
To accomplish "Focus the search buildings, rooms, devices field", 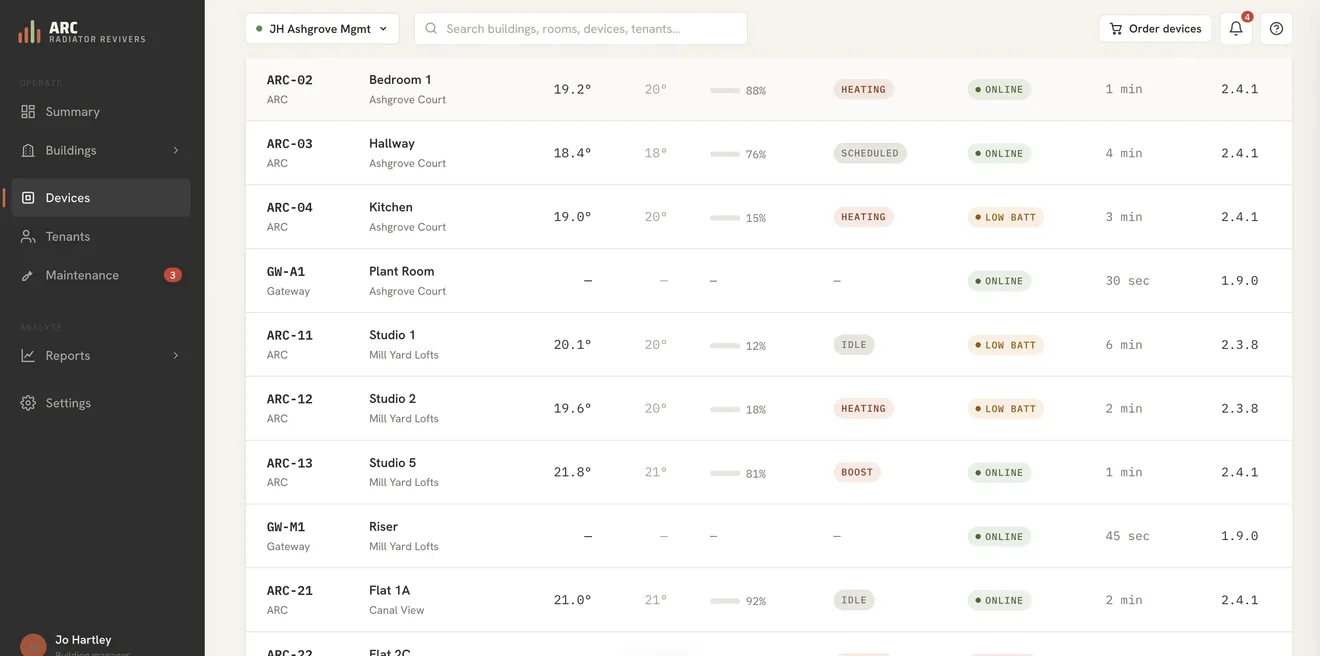I will (x=581, y=29).
